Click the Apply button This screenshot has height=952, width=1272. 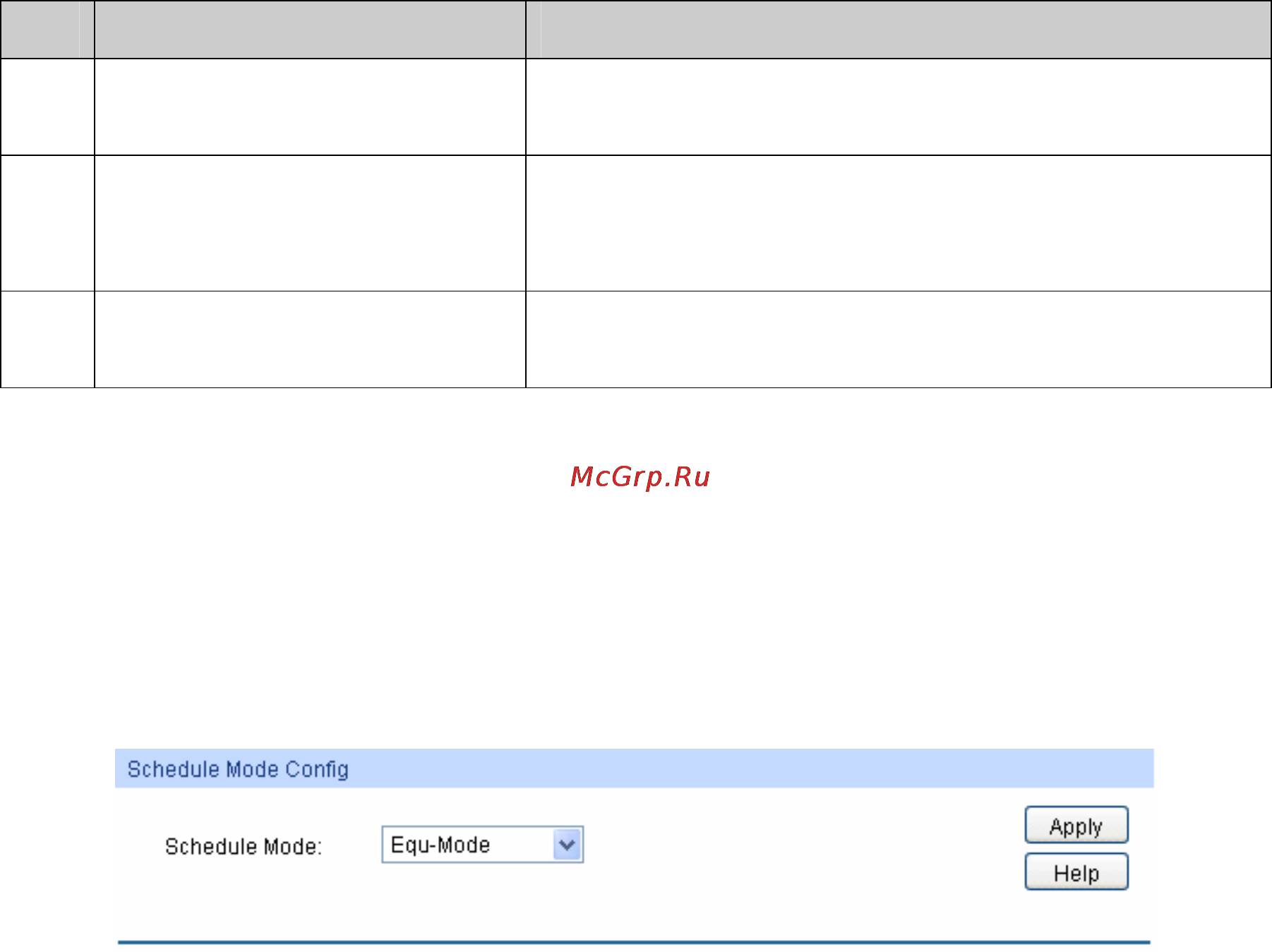[1076, 825]
